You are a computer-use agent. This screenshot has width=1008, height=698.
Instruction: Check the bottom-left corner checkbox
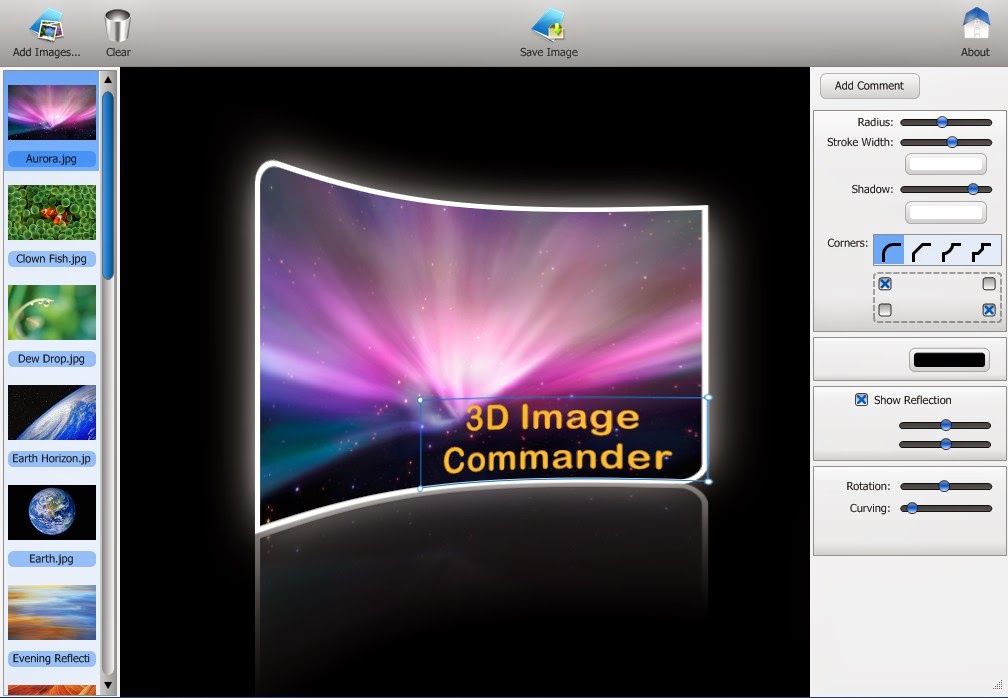pos(885,310)
